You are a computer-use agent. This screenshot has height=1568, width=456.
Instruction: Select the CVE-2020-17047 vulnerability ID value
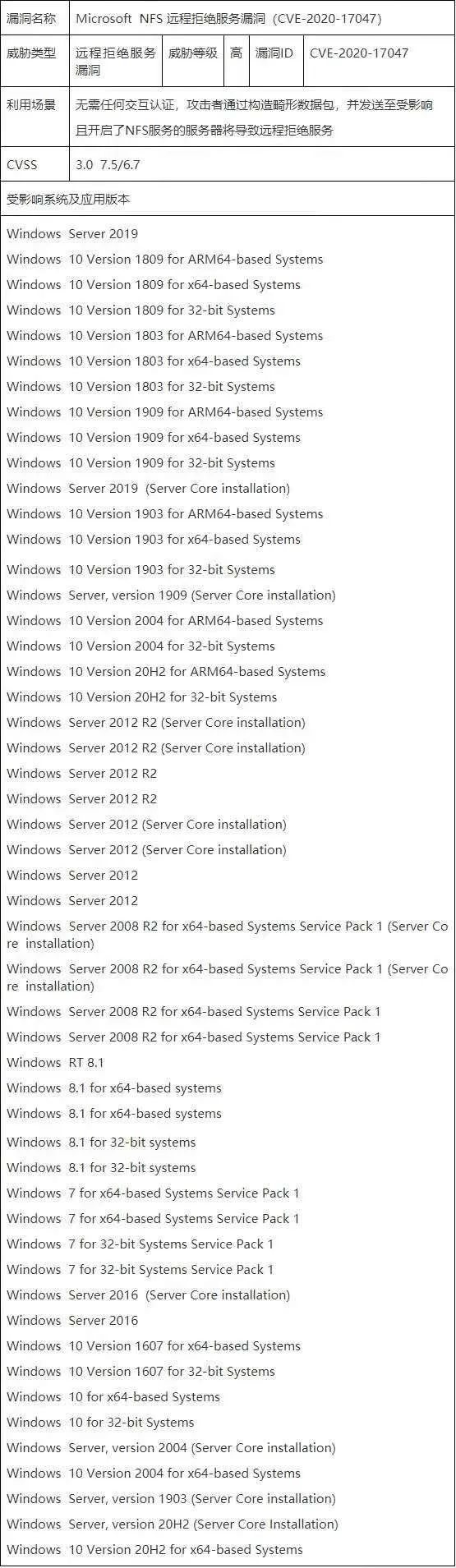pos(359,53)
